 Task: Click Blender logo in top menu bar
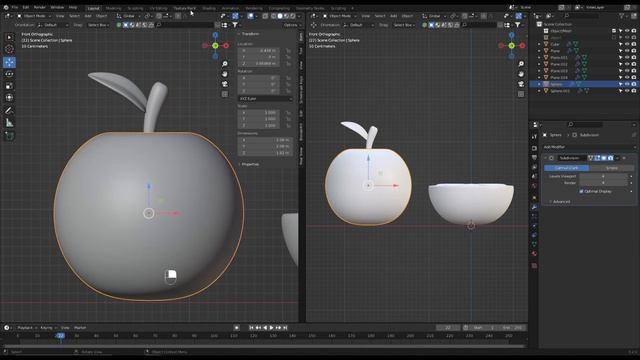pyautogui.click(x=6, y=7)
